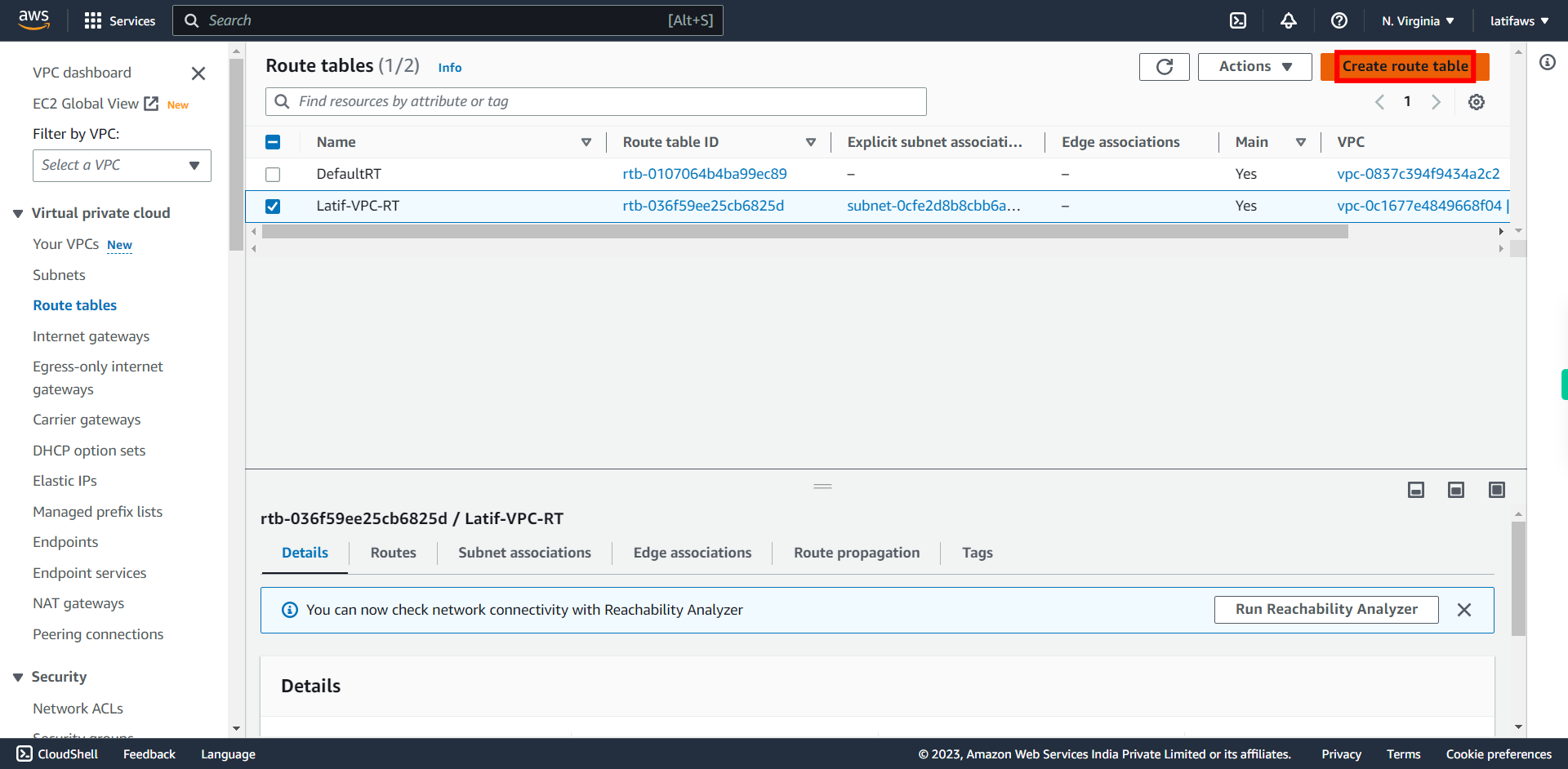The width and height of the screenshot is (1568, 769).
Task: Open the info panel icon at right edge
Action: click(1548, 62)
